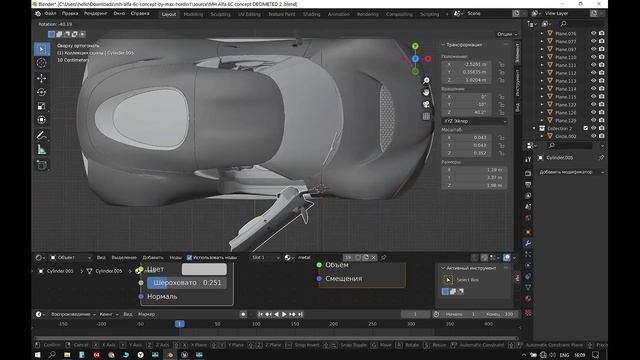Switch to the Sculpting workspace tab
The image size is (640, 360).
(220, 14)
